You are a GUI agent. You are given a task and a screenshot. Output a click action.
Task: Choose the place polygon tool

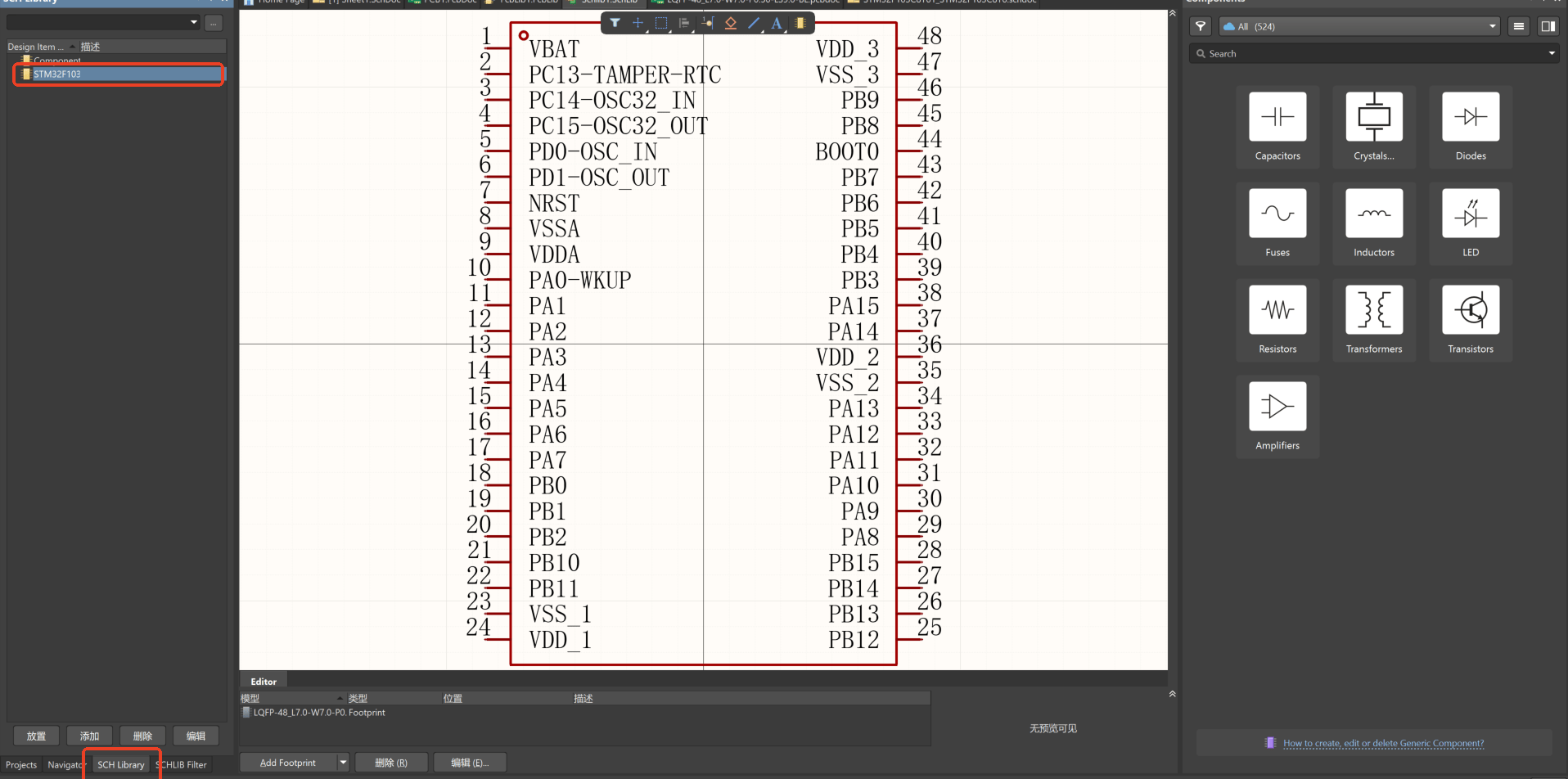point(730,23)
